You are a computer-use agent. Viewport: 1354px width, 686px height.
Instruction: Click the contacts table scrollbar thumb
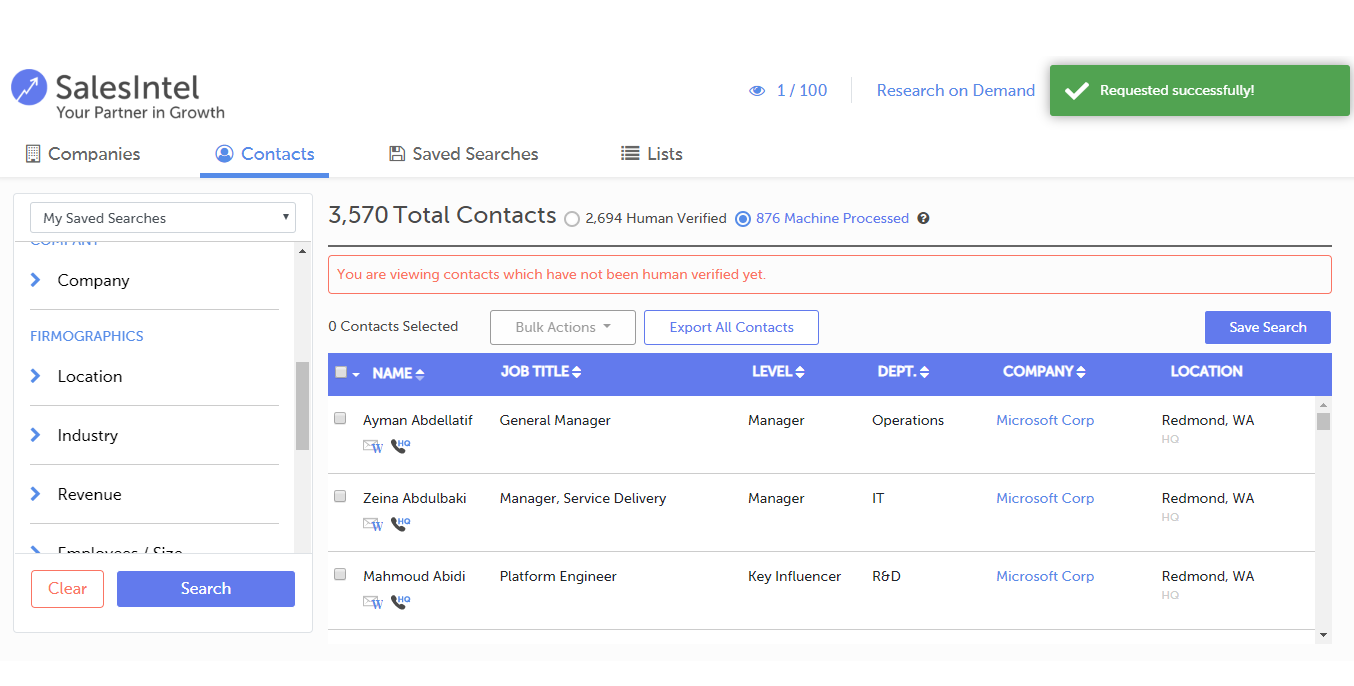[1323, 421]
